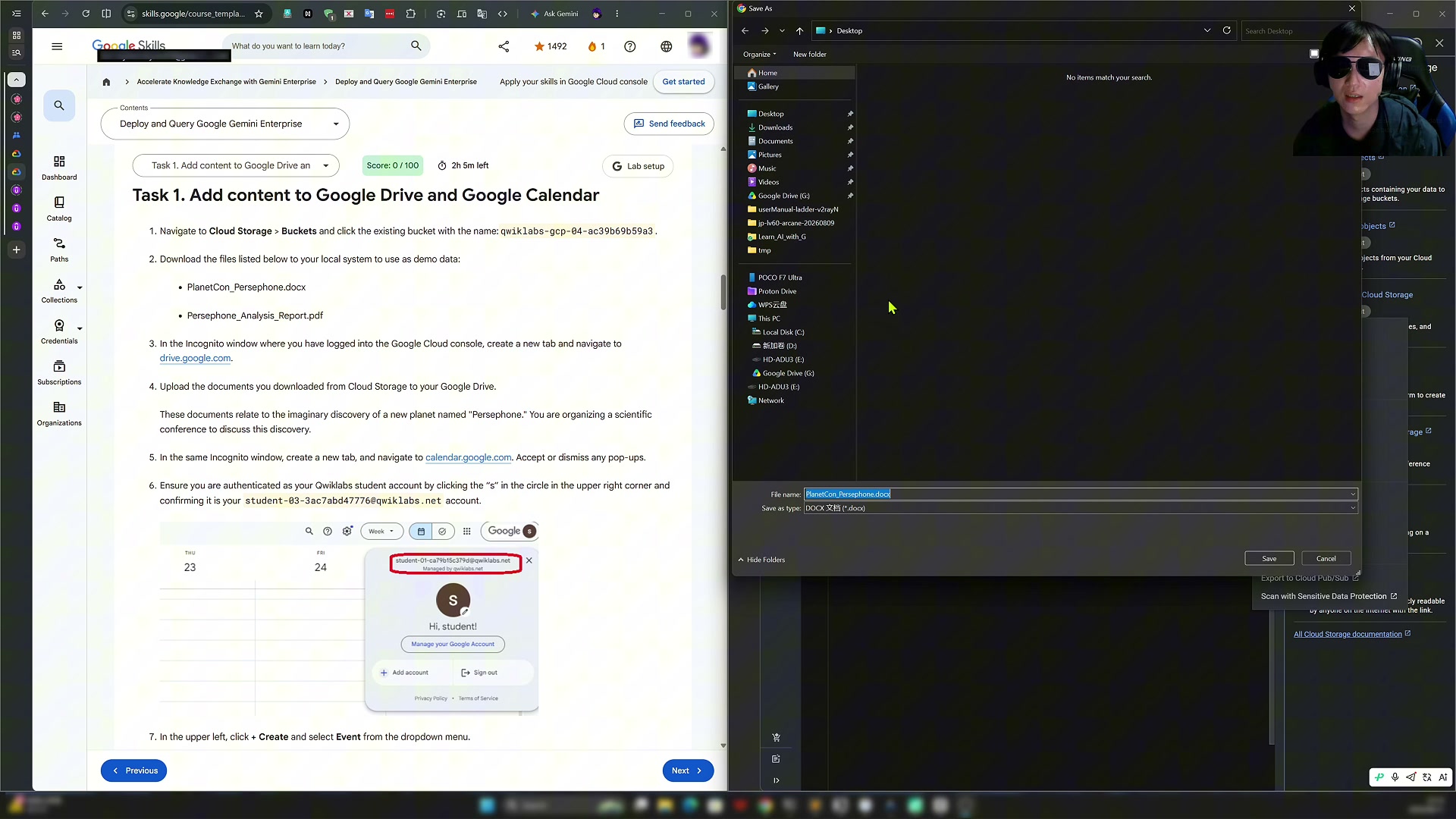Collapse folders with Hide Folders

pyautogui.click(x=761, y=560)
